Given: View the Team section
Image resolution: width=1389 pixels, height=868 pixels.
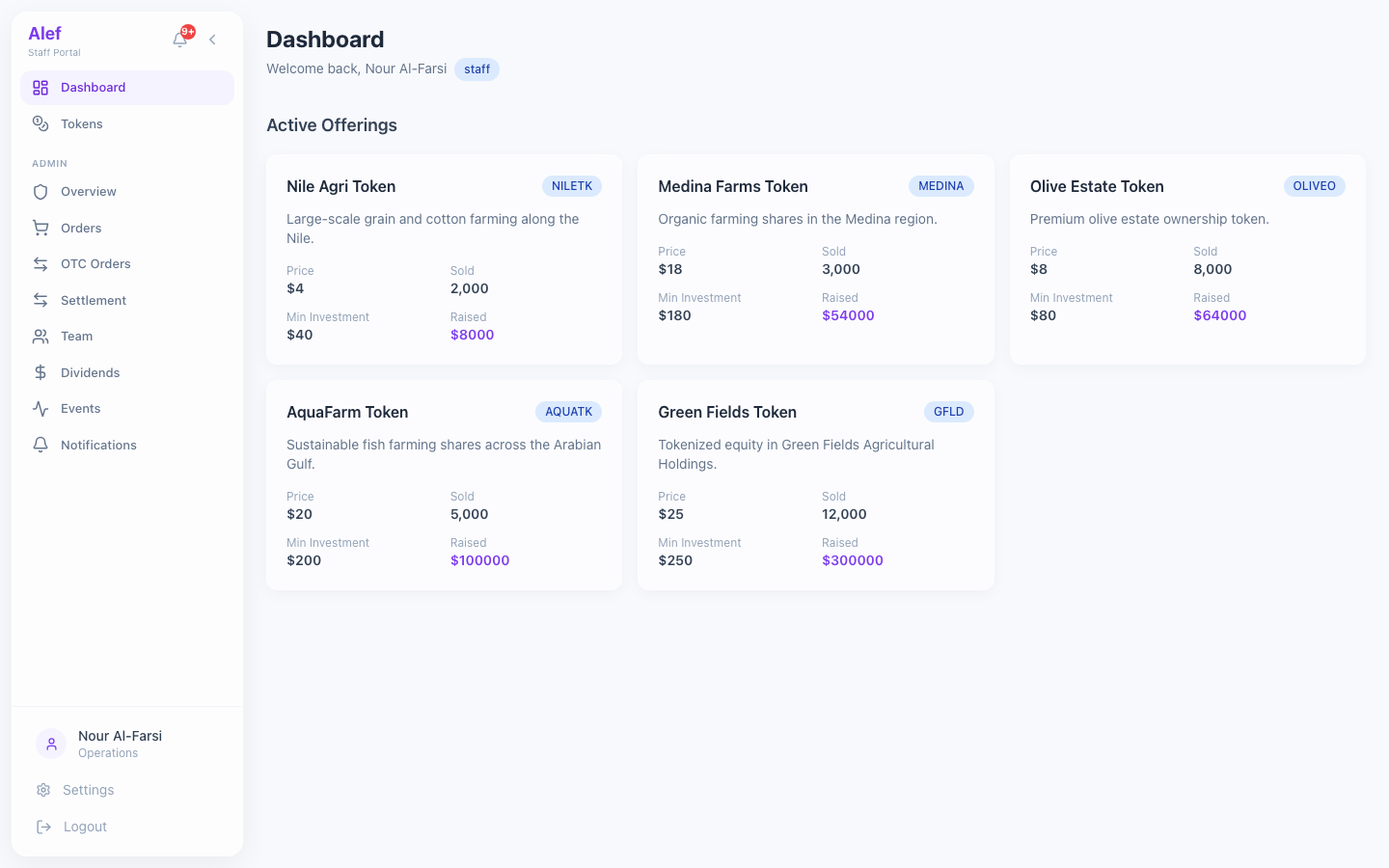Looking at the screenshot, I should (76, 336).
